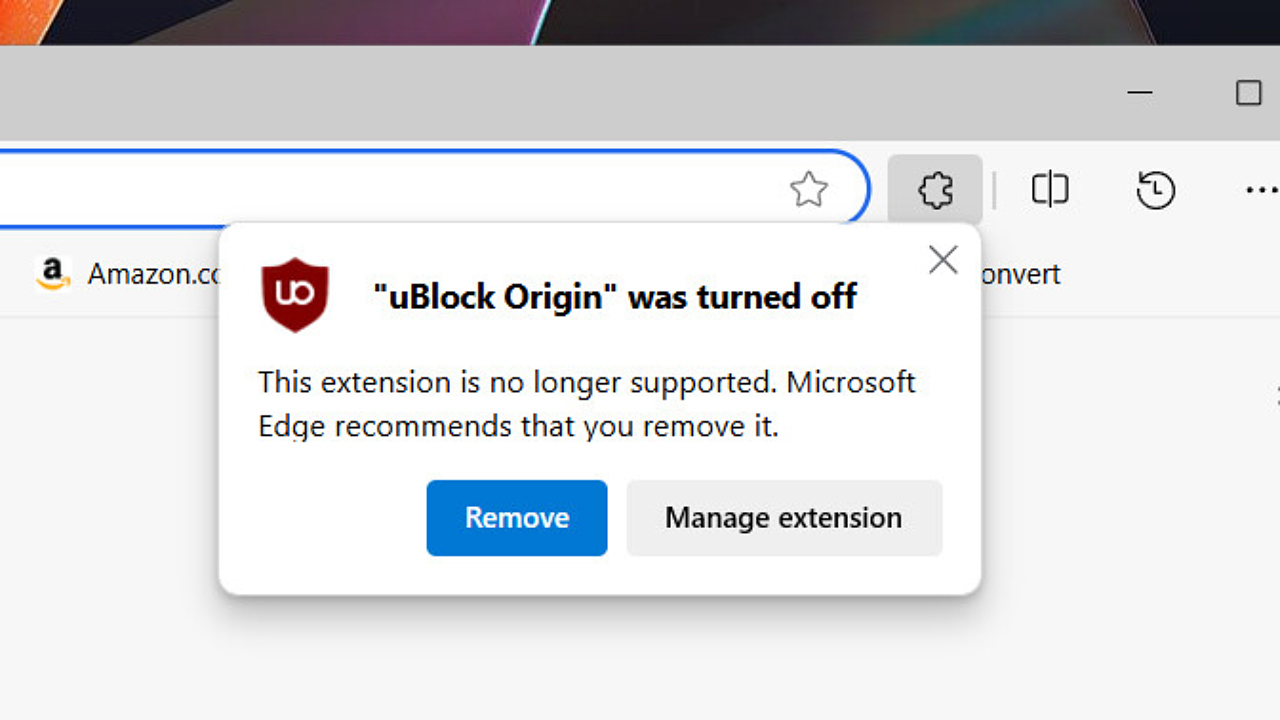Image resolution: width=1280 pixels, height=720 pixels.
Task: Choose Manage extension in the popup
Action: pyautogui.click(x=784, y=517)
